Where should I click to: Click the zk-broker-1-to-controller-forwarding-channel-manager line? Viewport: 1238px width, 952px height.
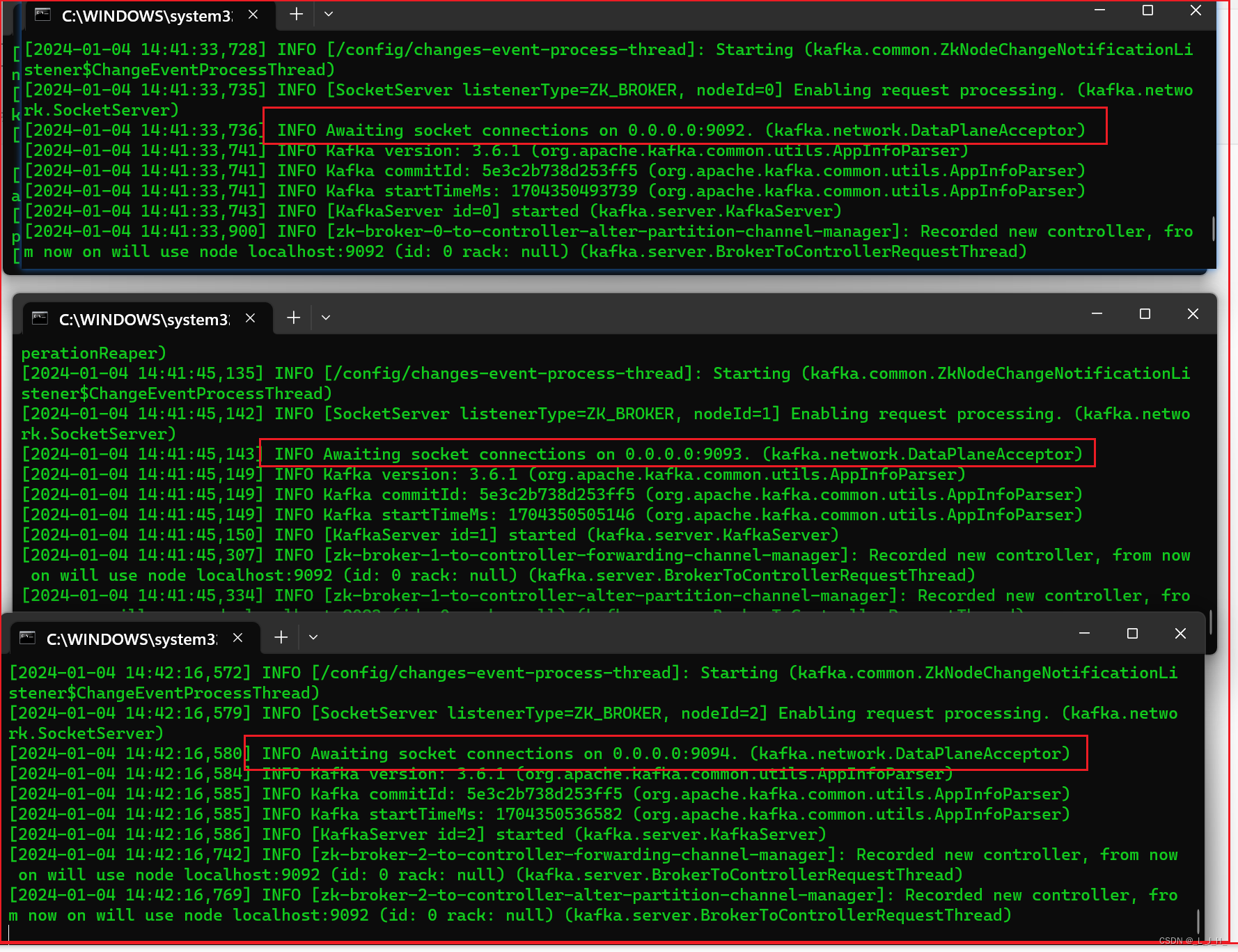pos(606,565)
